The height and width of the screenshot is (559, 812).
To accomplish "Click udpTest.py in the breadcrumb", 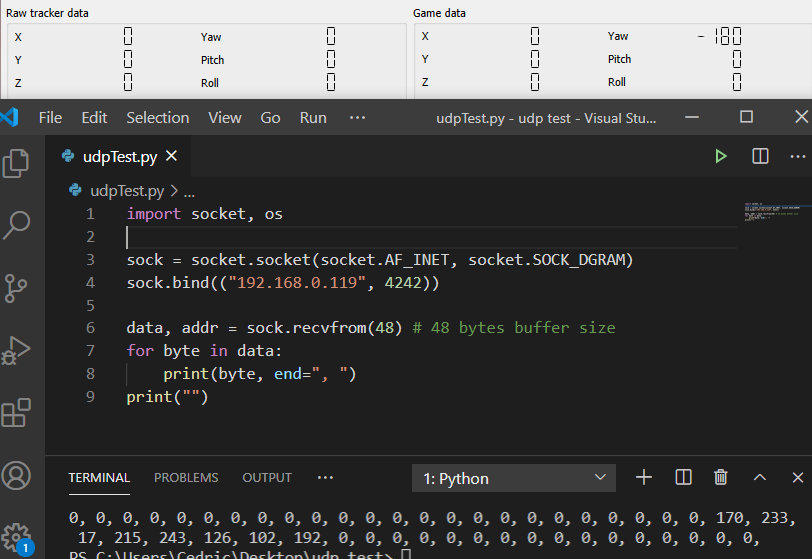I will [127, 191].
